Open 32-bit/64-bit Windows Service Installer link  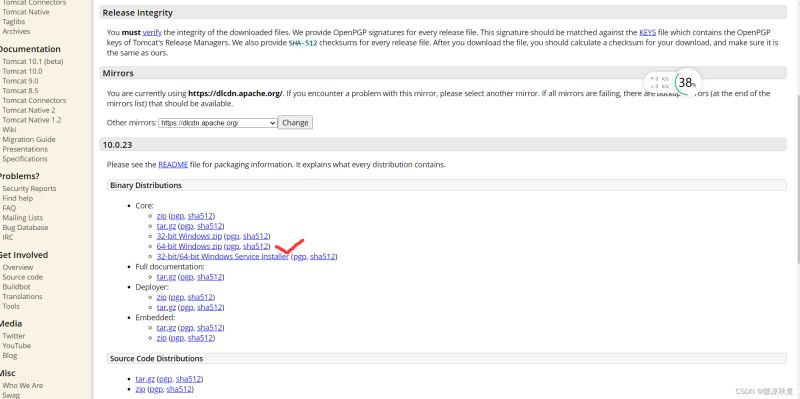222,257
